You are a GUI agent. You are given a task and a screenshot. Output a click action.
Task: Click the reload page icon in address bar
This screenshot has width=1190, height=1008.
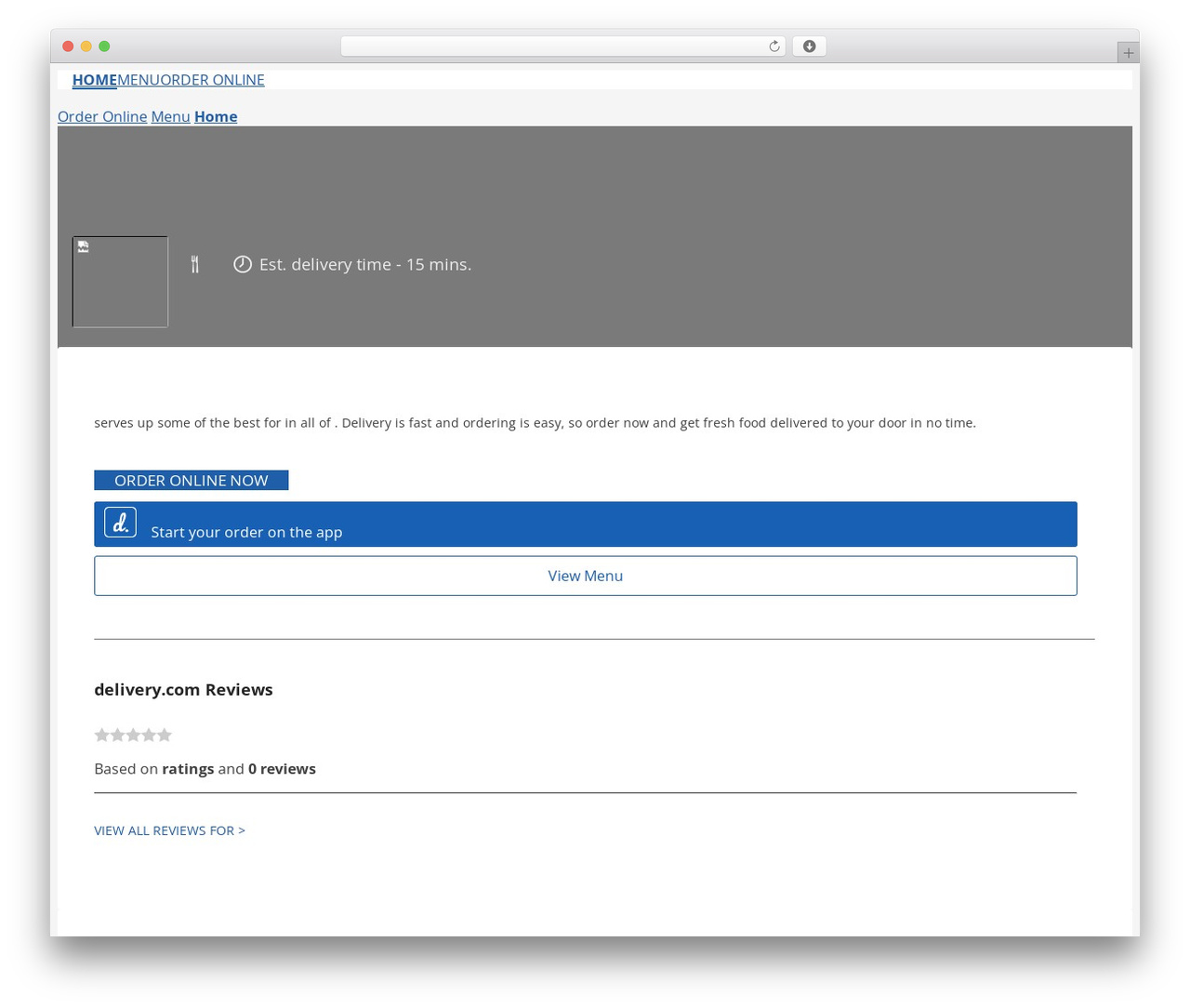click(x=773, y=46)
